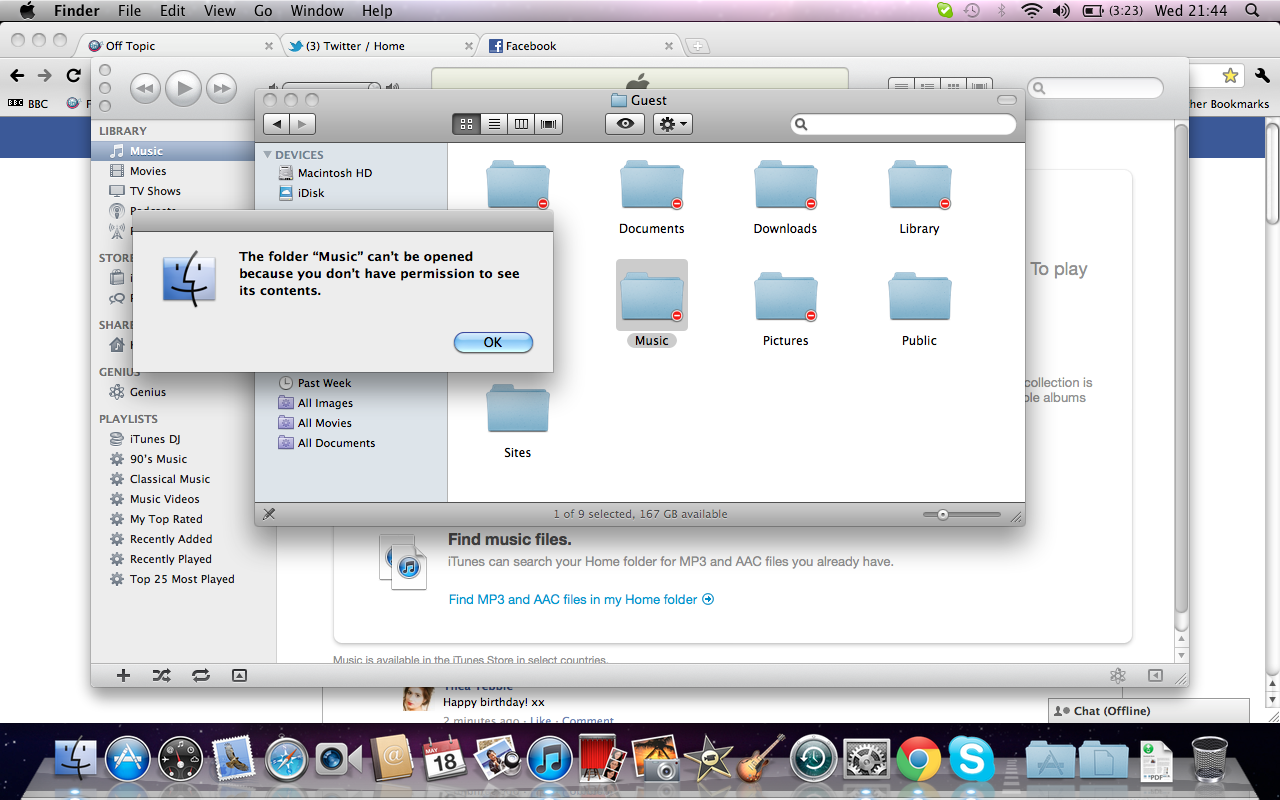This screenshot has height=800, width=1280.
Task: Open the Go menu in menu bar
Action: click(263, 11)
